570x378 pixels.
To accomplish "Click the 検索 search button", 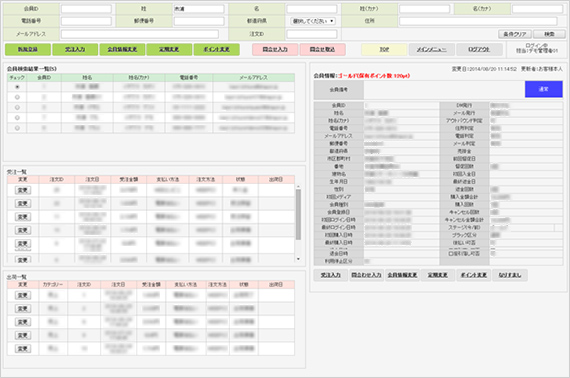I will pyautogui.click(x=549, y=34).
